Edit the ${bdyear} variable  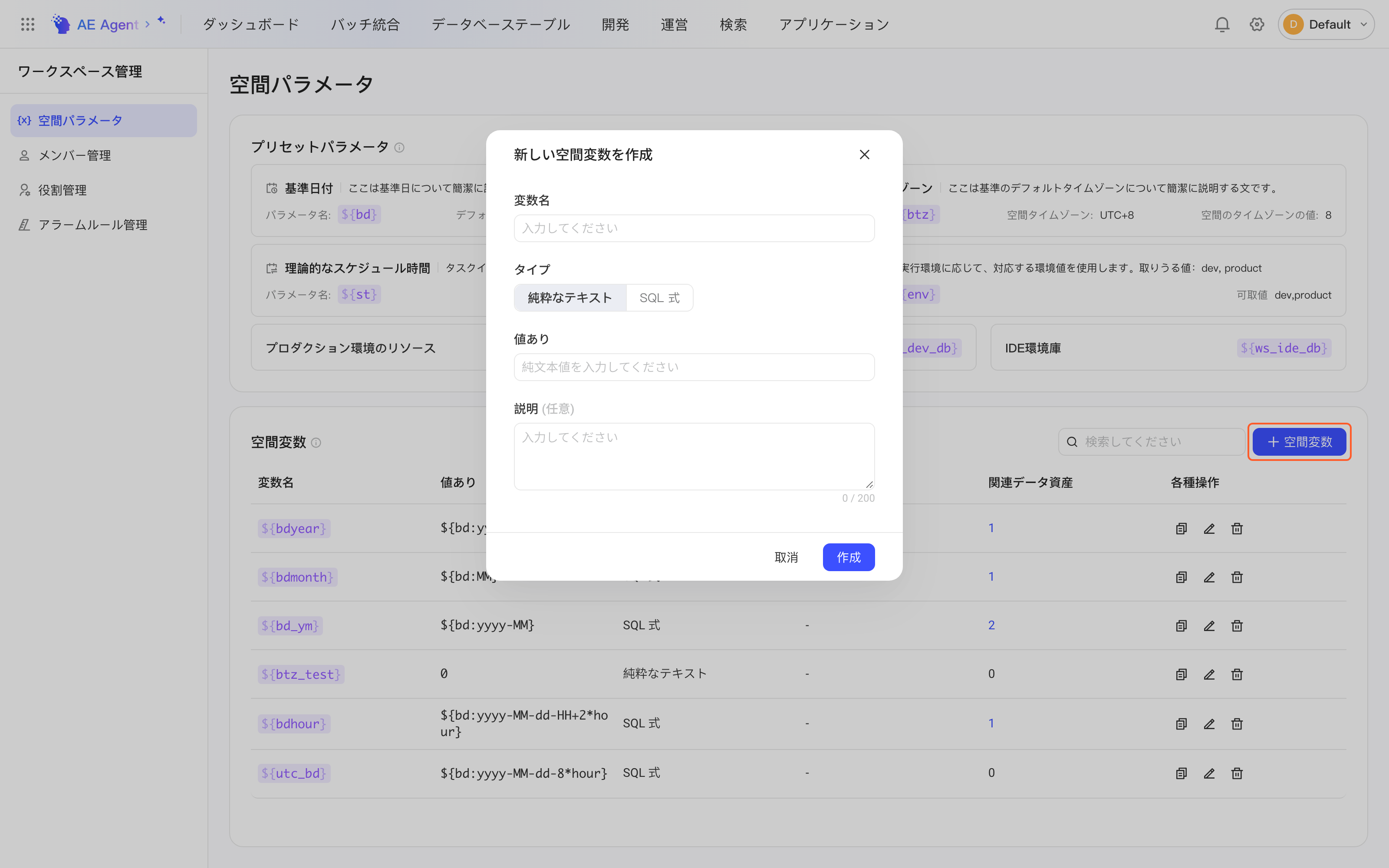point(1209,528)
